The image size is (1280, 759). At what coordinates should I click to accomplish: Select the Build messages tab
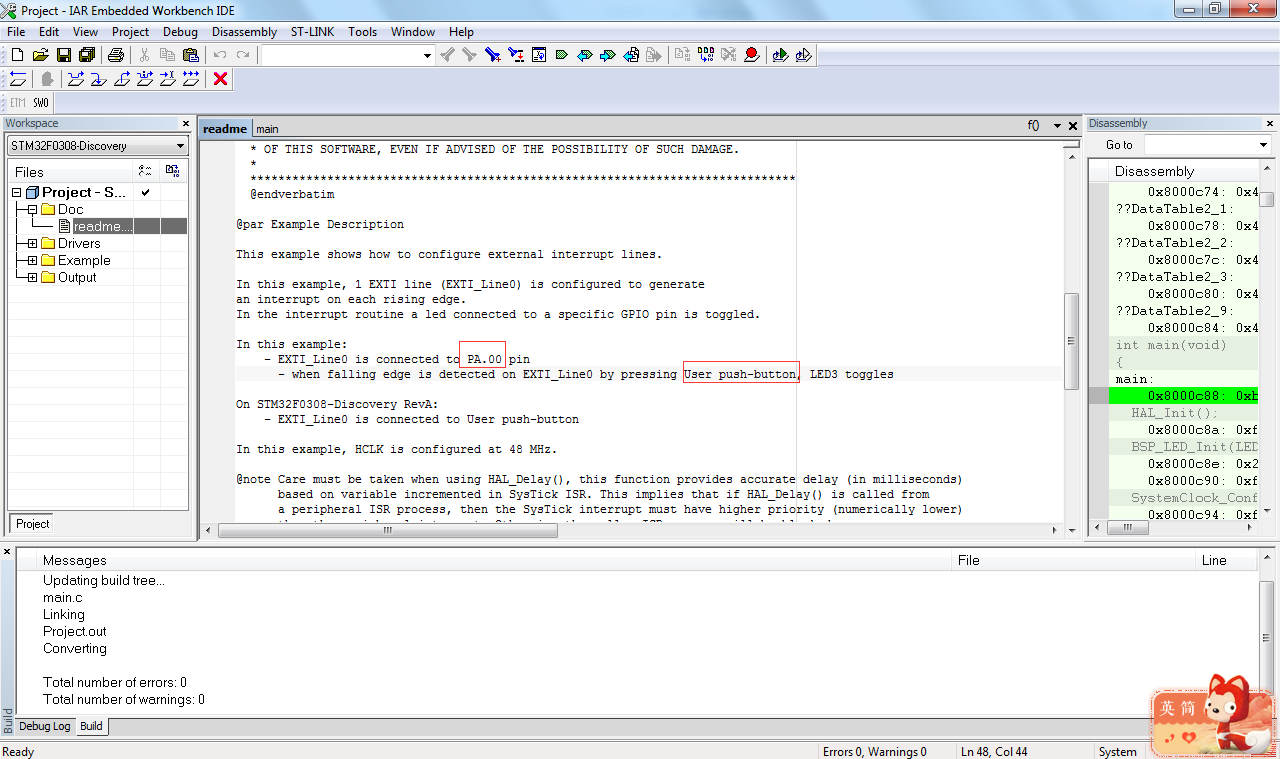(x=91, y=726)
